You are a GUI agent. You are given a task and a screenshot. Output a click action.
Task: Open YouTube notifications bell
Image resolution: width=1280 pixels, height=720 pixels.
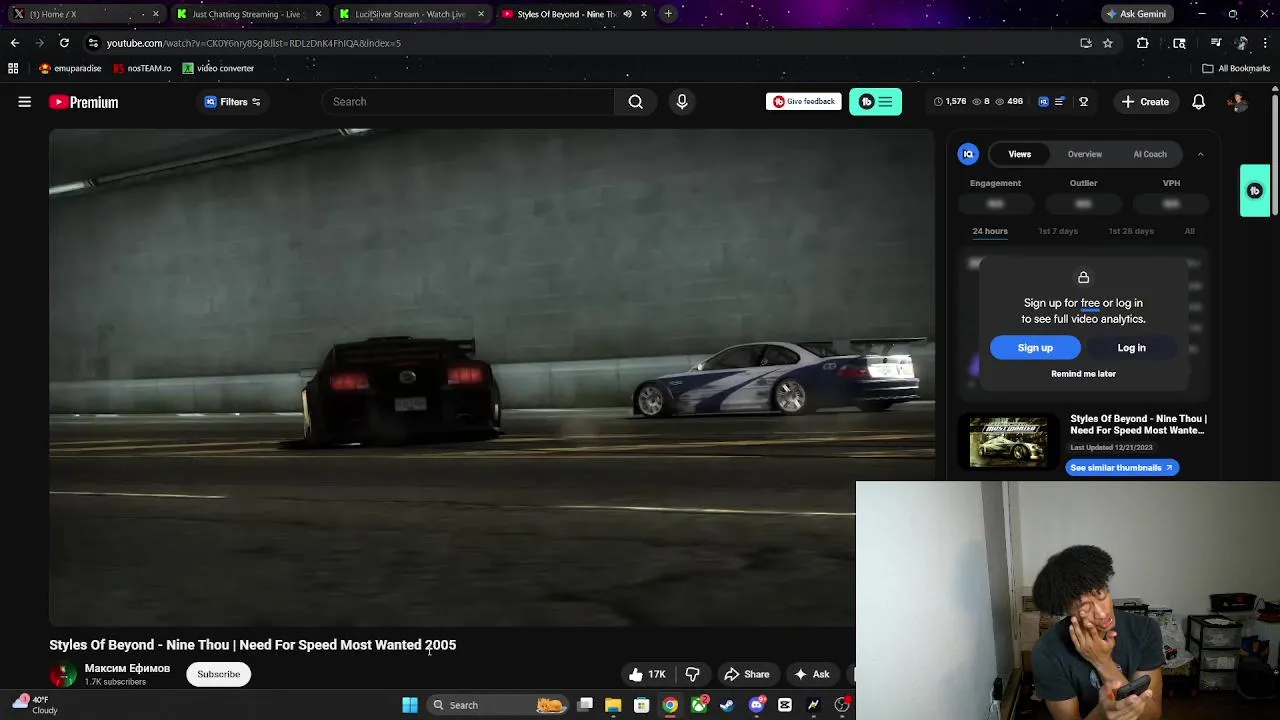[x=1198, y=102]
